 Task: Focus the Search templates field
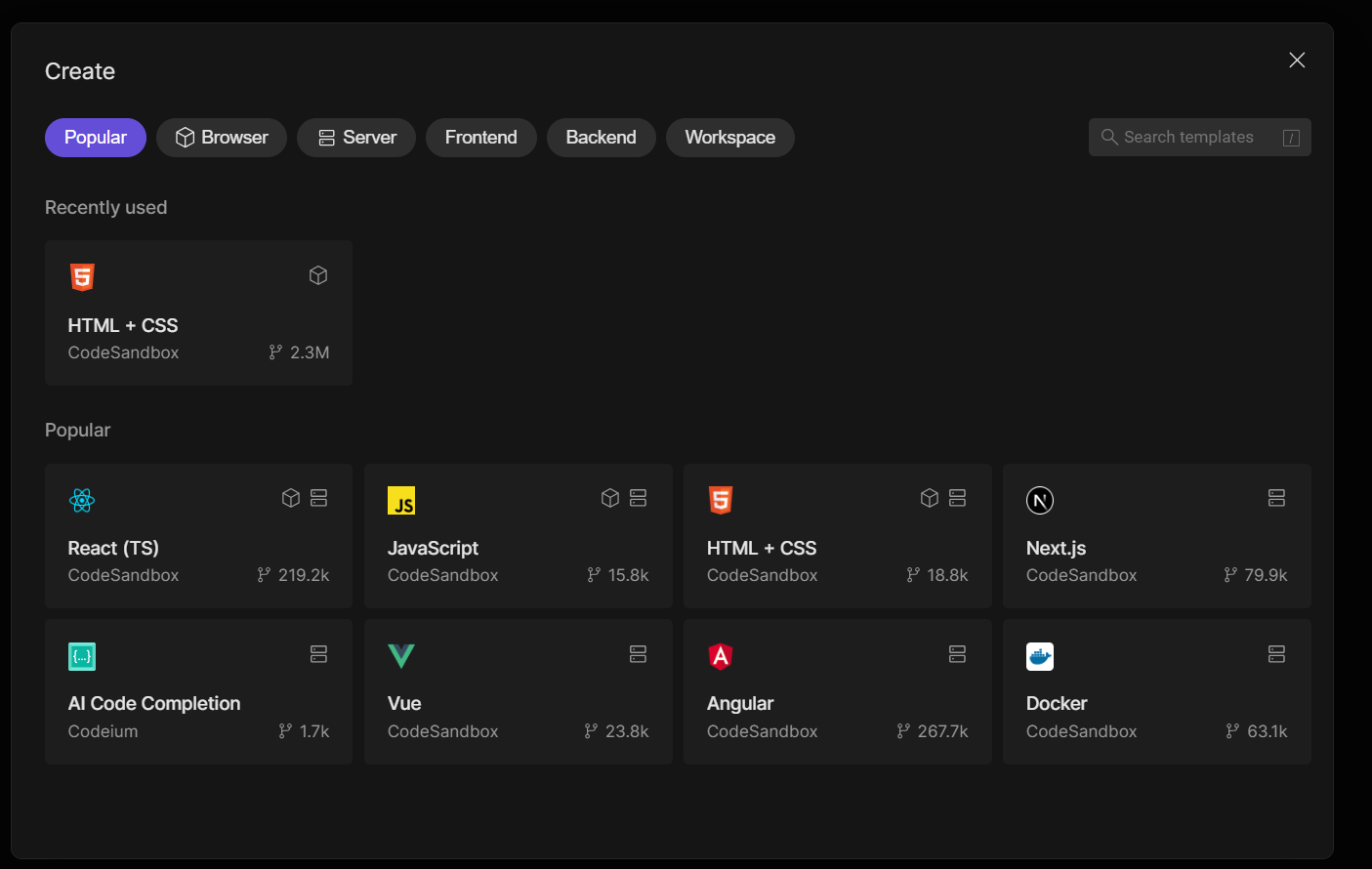(1200, 138)
